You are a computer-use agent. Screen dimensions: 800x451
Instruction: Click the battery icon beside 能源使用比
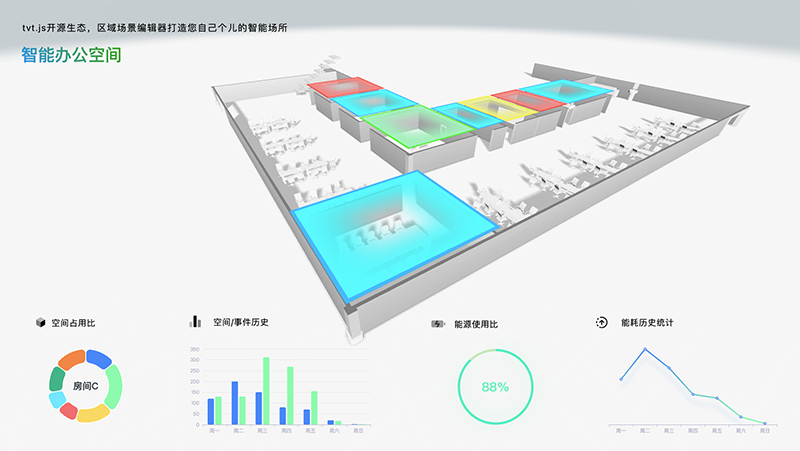pos(438,324)
